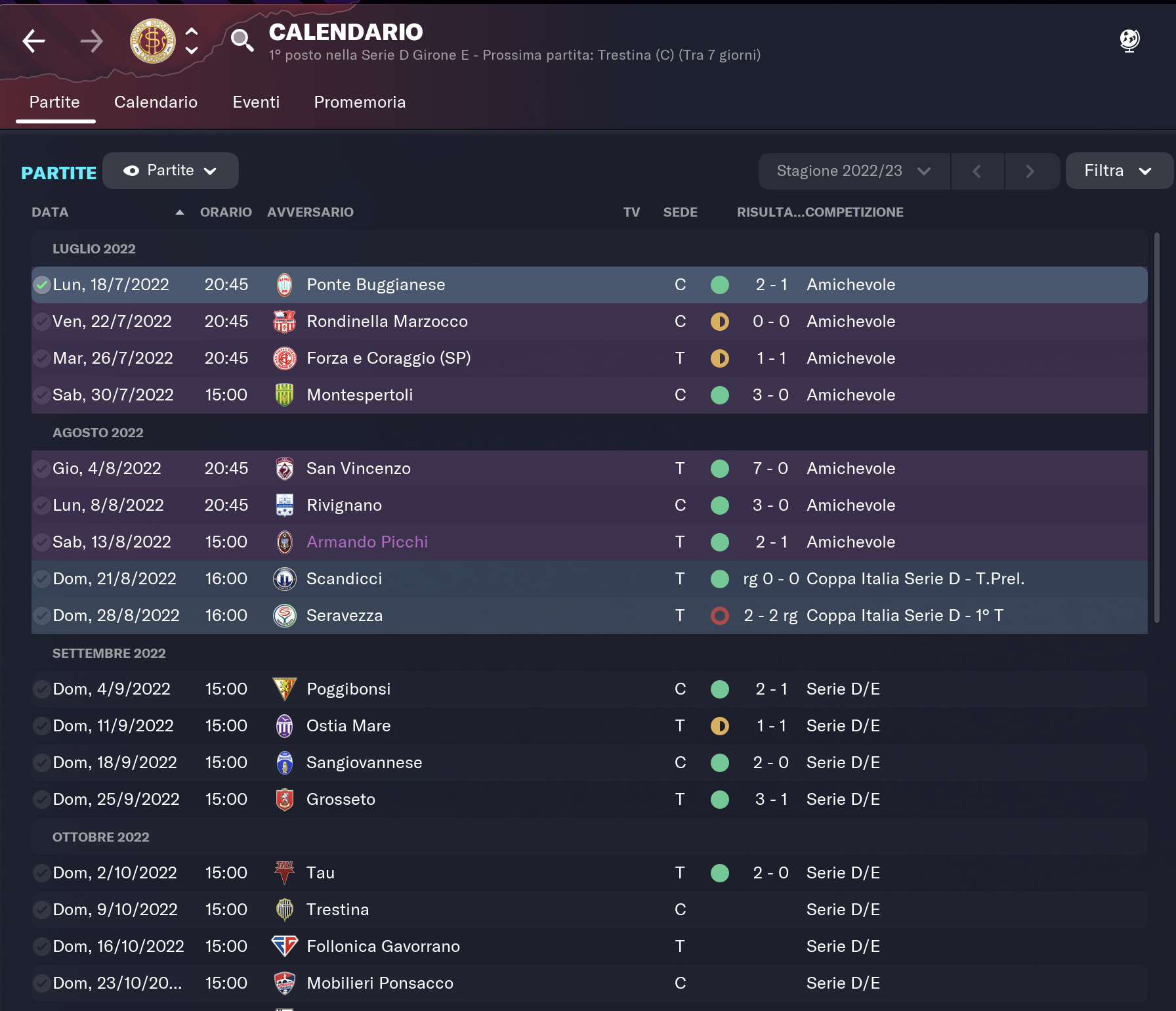Switch to the Calendario tab
This screenshot has width=1176, height=1011.
point(156,102)
